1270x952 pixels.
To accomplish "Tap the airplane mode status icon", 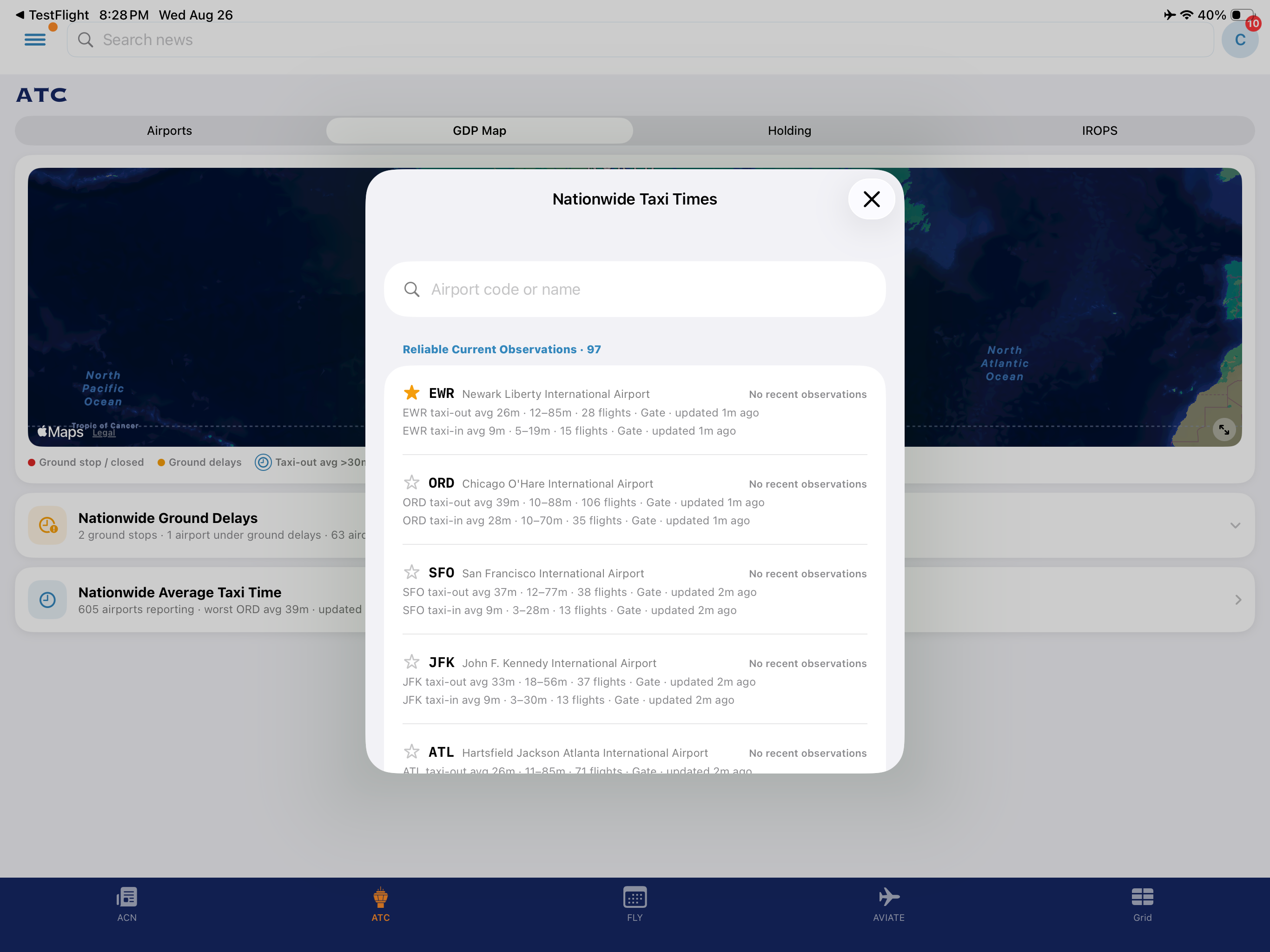I will point(1170,15).
